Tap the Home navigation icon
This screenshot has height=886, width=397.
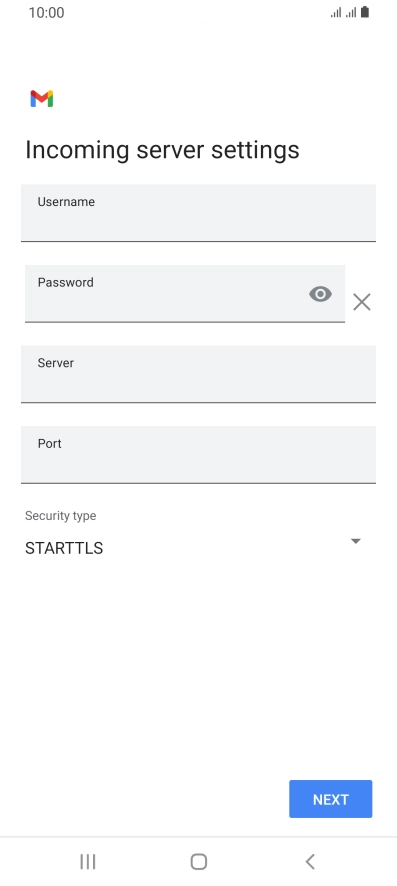point(199,862)
